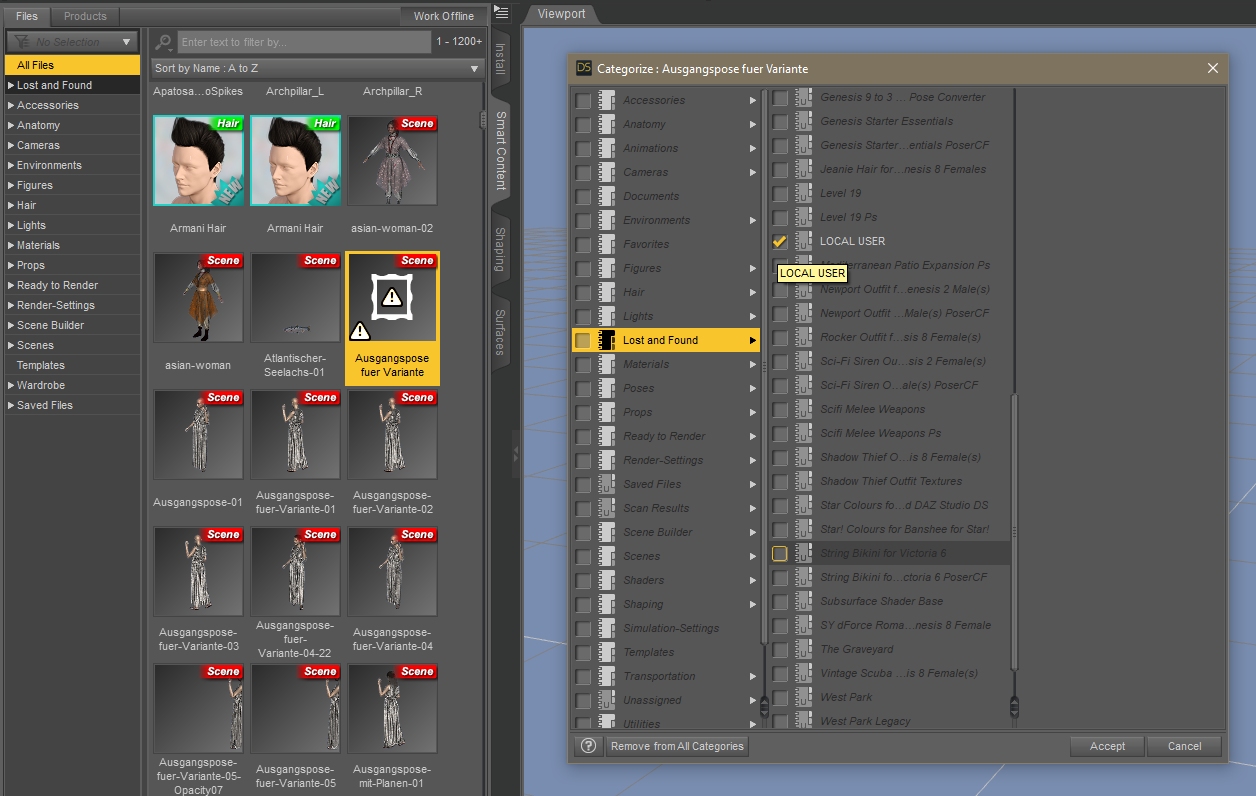Expand the Hair node in Files tree
Screen dimensions: 1256x796
click(x=10, y=205)
